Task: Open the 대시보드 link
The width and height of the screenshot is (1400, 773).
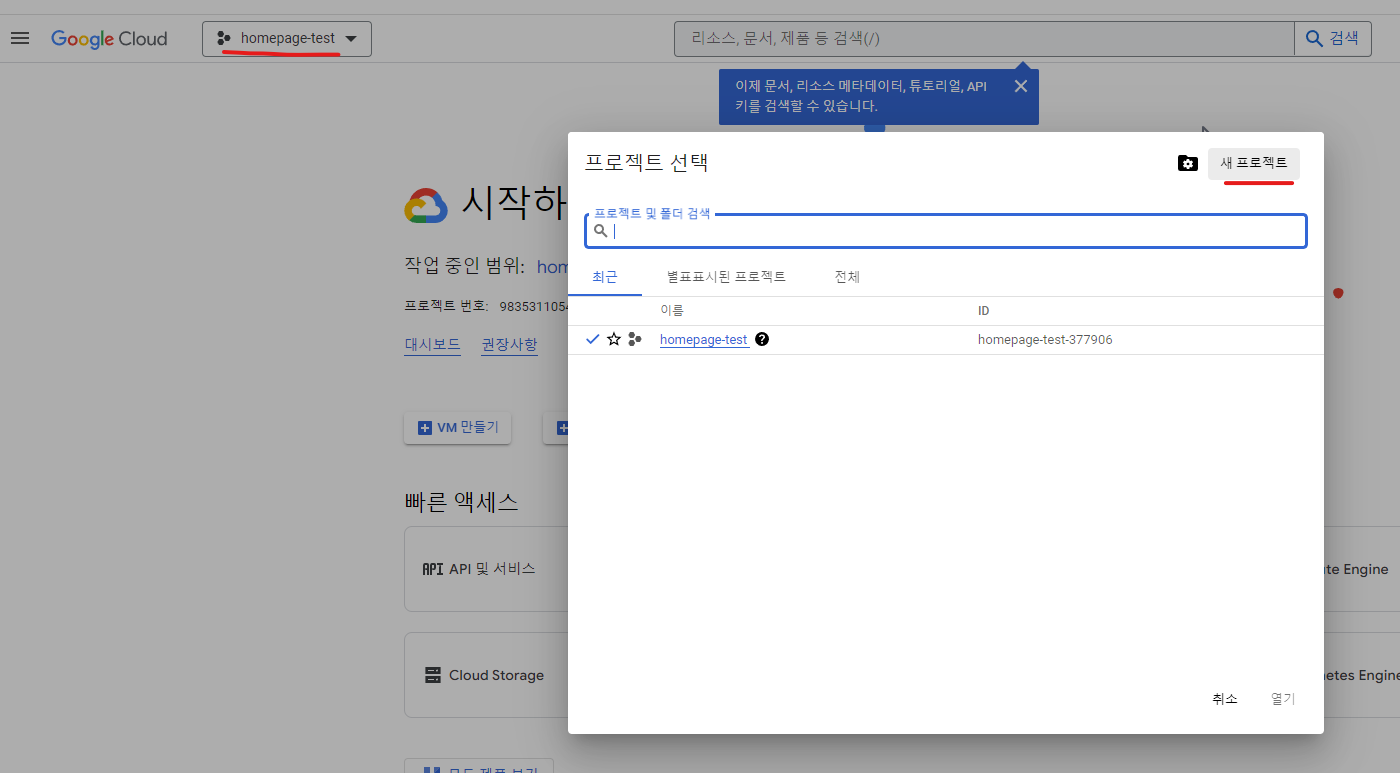Action: tap(432, 344)
